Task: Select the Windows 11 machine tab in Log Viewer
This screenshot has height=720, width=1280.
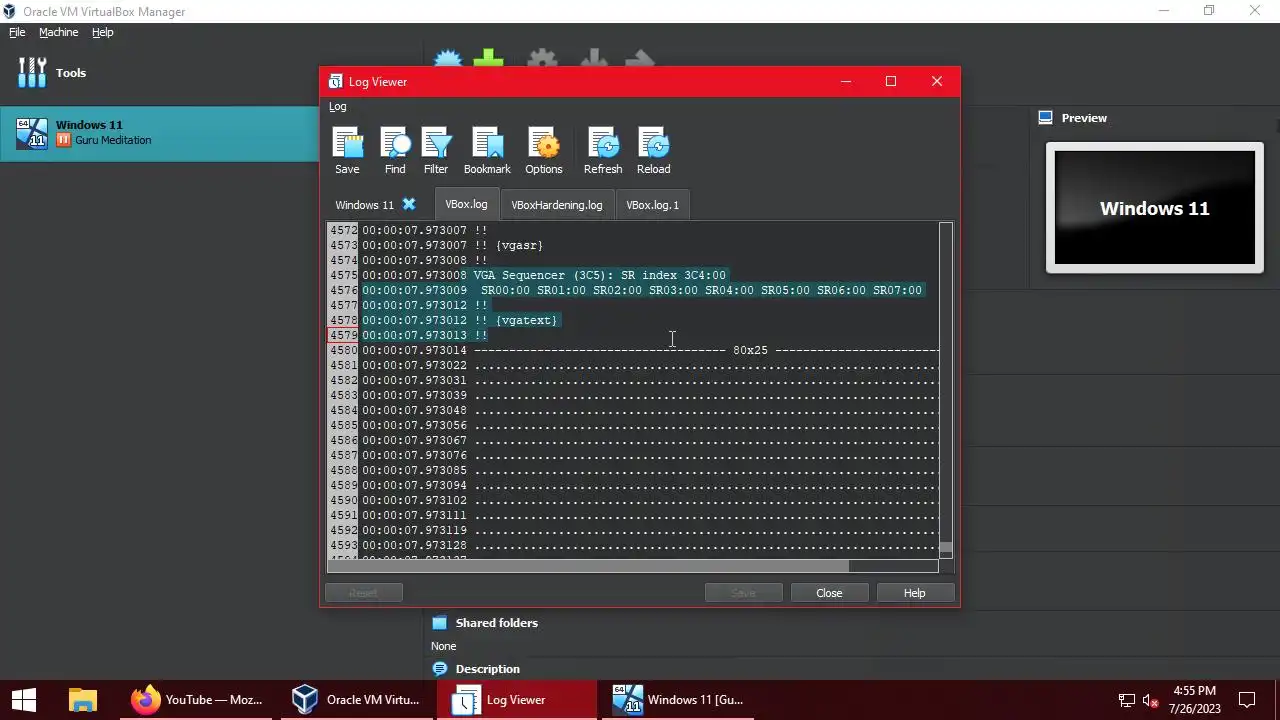Action: click(364, 205)
